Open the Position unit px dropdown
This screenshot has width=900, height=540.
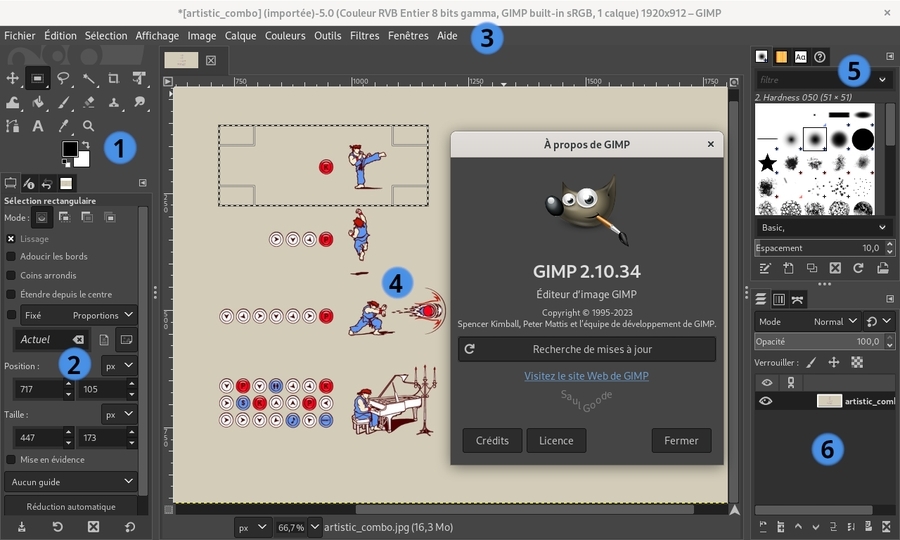[119, 366]
